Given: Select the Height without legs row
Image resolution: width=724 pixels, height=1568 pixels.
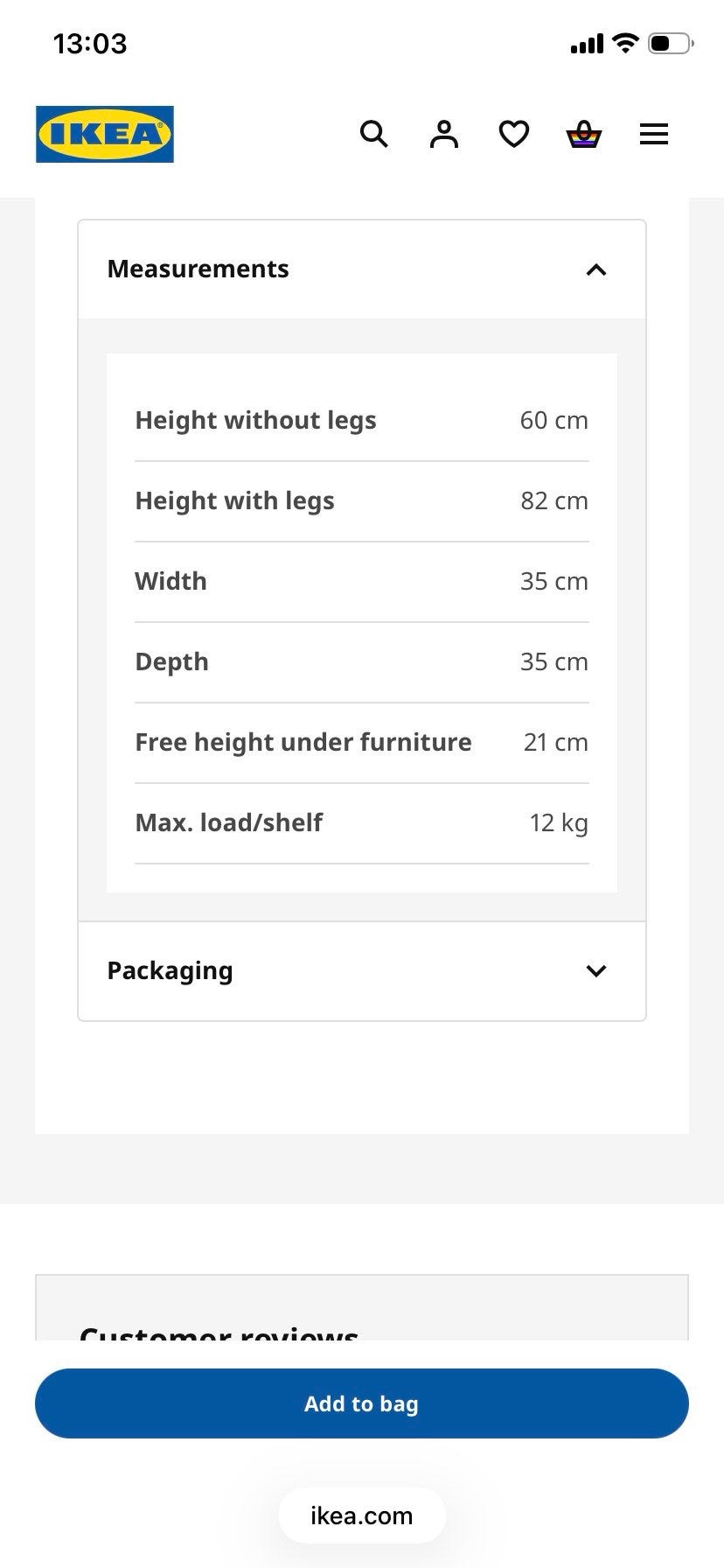Looking at the screenshot, I should pos(362,421).
